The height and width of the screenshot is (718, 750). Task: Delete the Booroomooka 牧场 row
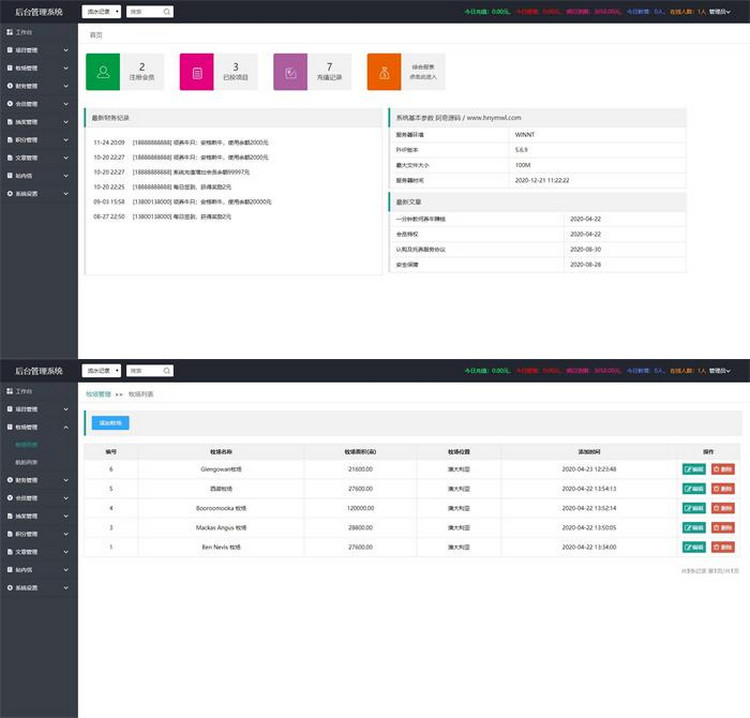pos(723,508)
